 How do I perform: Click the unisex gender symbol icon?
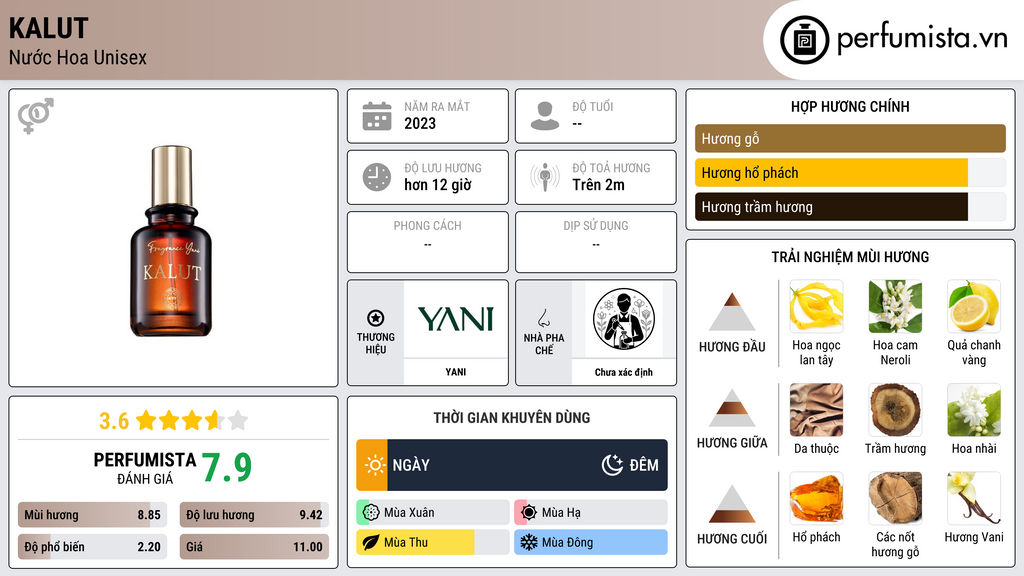point(36,116)
